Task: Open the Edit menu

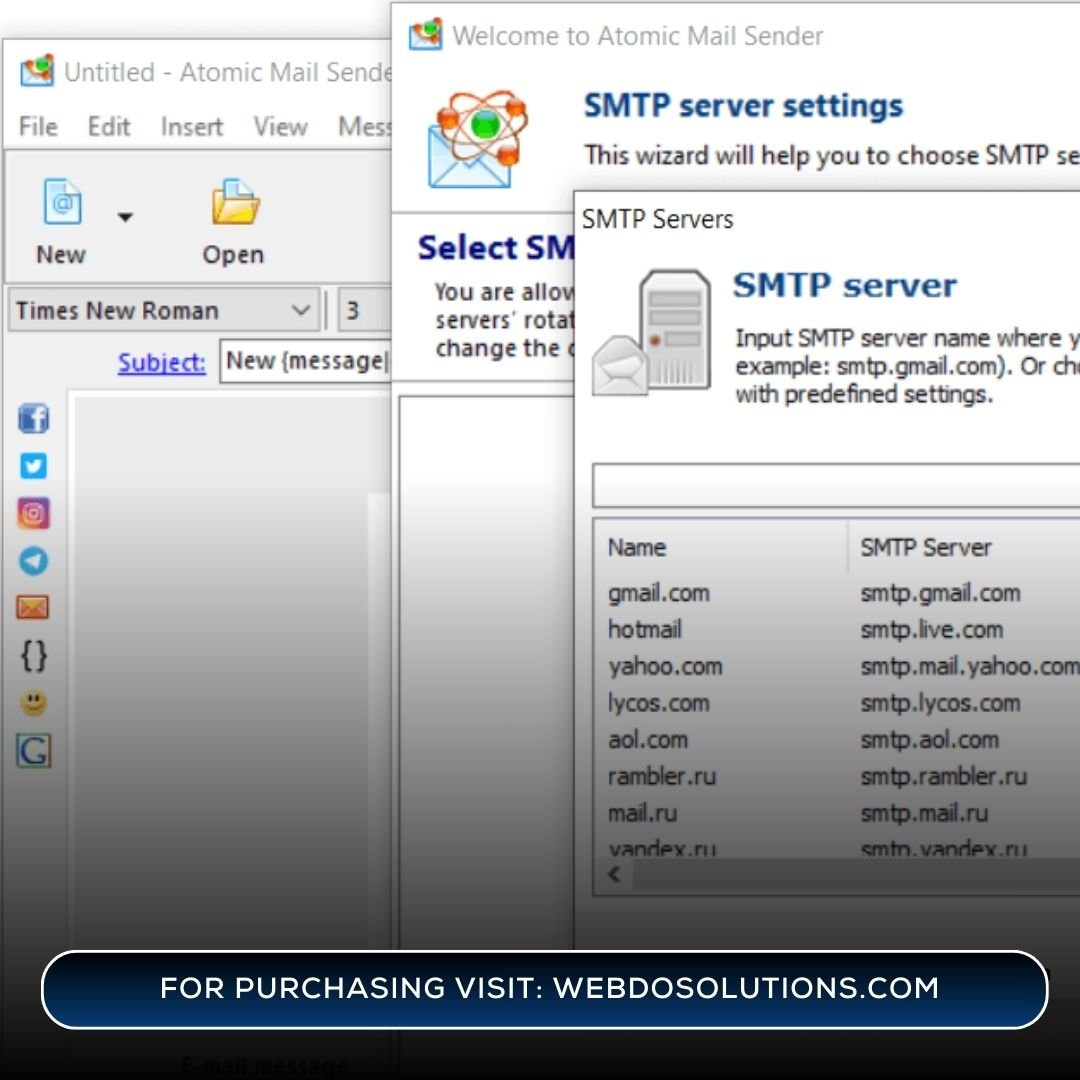Action: click(x=109, y=127)
